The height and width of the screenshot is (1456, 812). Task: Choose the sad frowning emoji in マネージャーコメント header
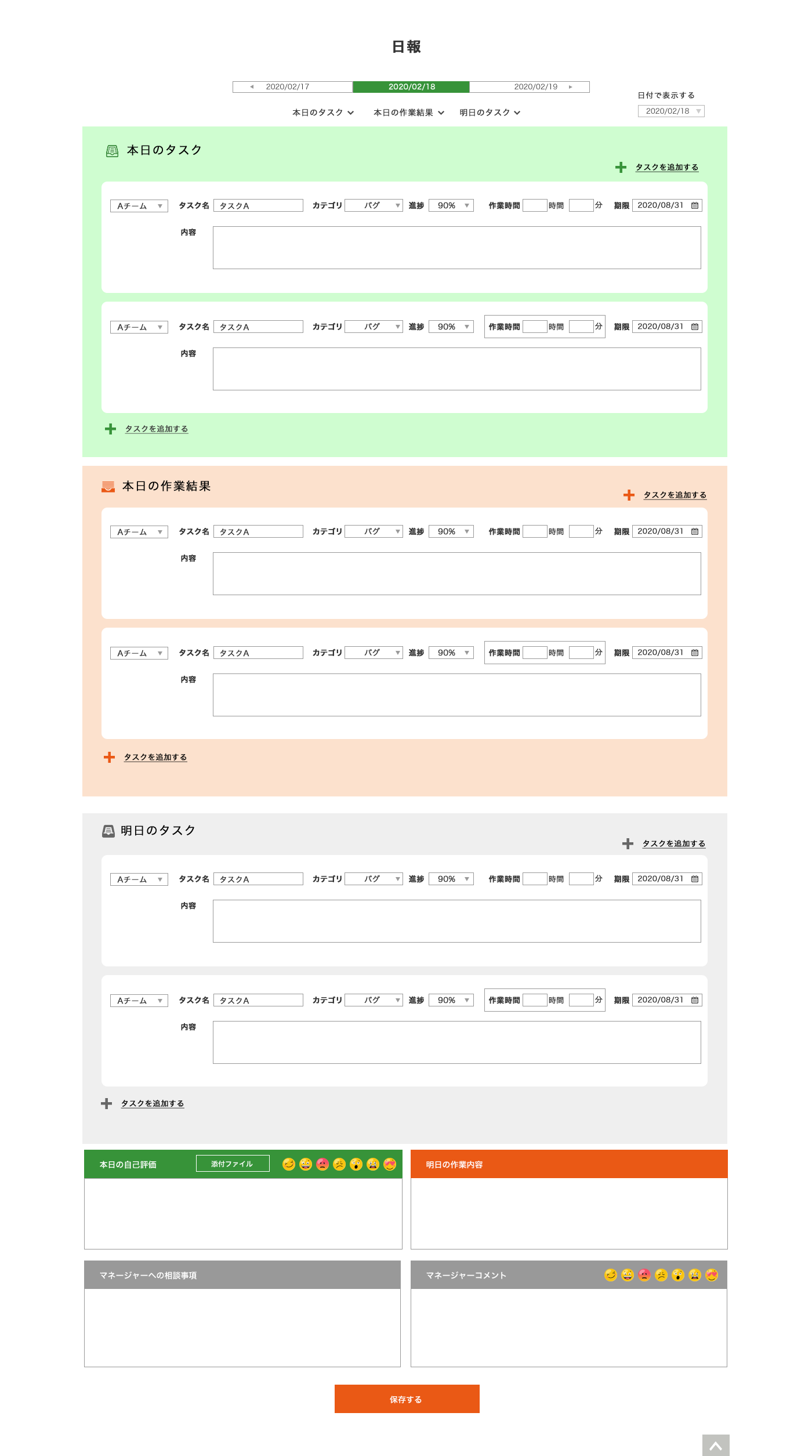pyautogui.click(x=661, y=1275)
